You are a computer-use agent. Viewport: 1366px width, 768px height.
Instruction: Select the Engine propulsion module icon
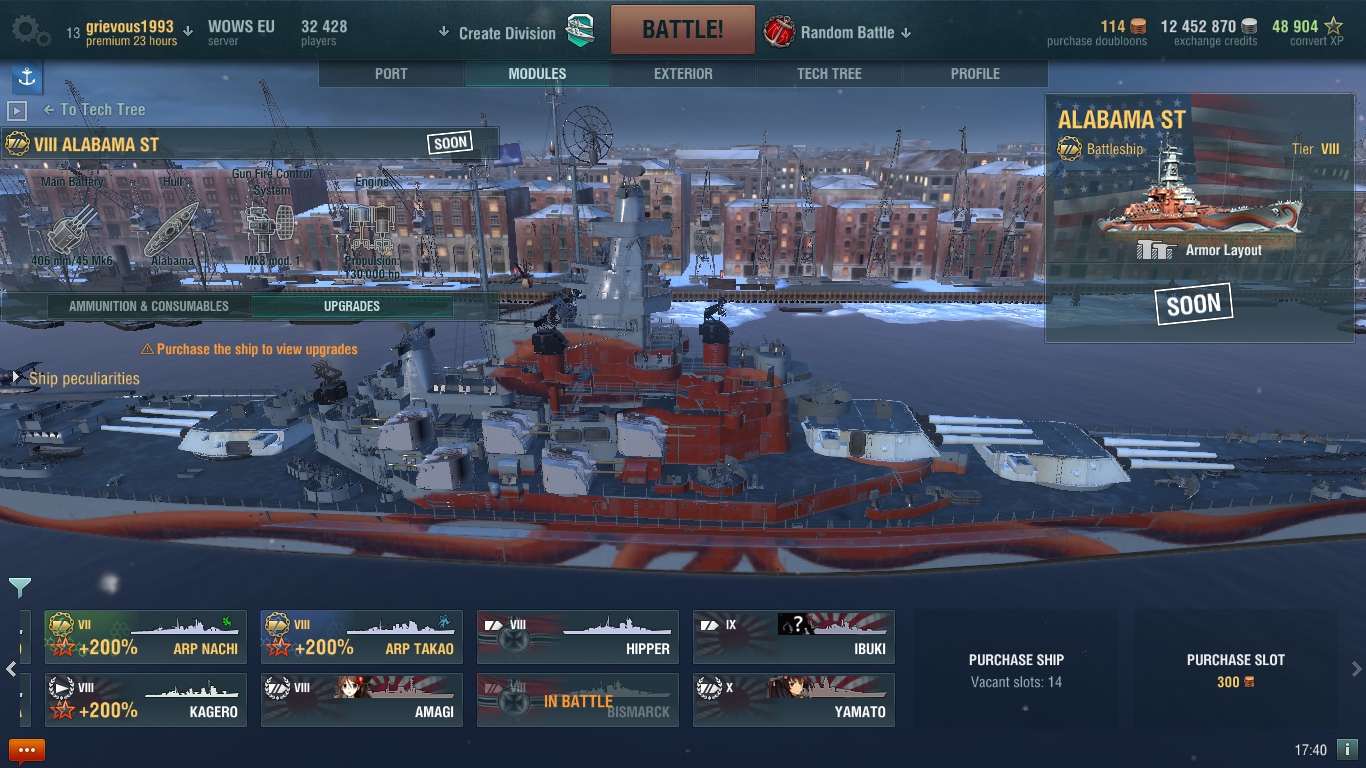click(371, 230)
